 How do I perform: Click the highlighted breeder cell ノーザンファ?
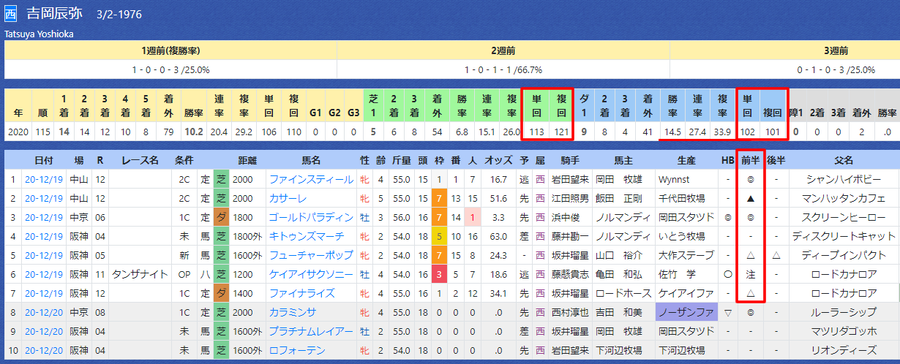pyautogui.click(x=685, y=312)
